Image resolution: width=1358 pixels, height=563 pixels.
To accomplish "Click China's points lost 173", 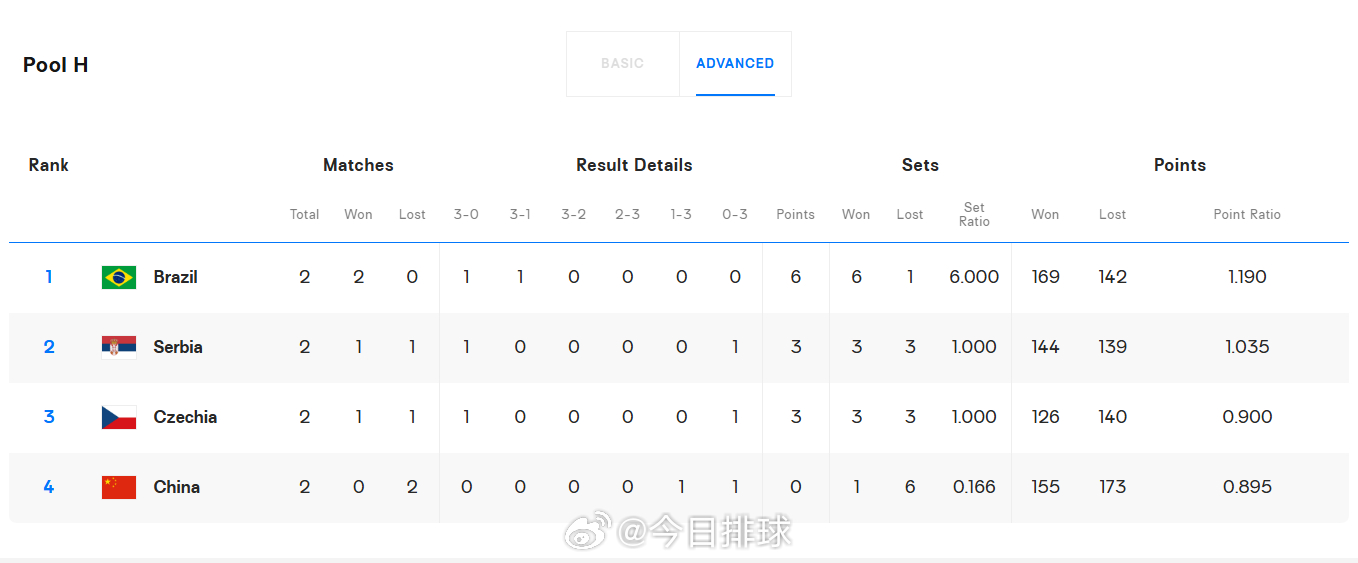I will coord(1112,487).
